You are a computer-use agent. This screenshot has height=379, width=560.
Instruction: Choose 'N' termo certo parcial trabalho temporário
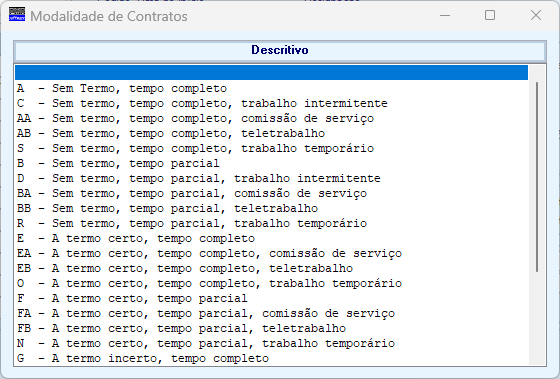pyautogui.click(x=271, y=343)
